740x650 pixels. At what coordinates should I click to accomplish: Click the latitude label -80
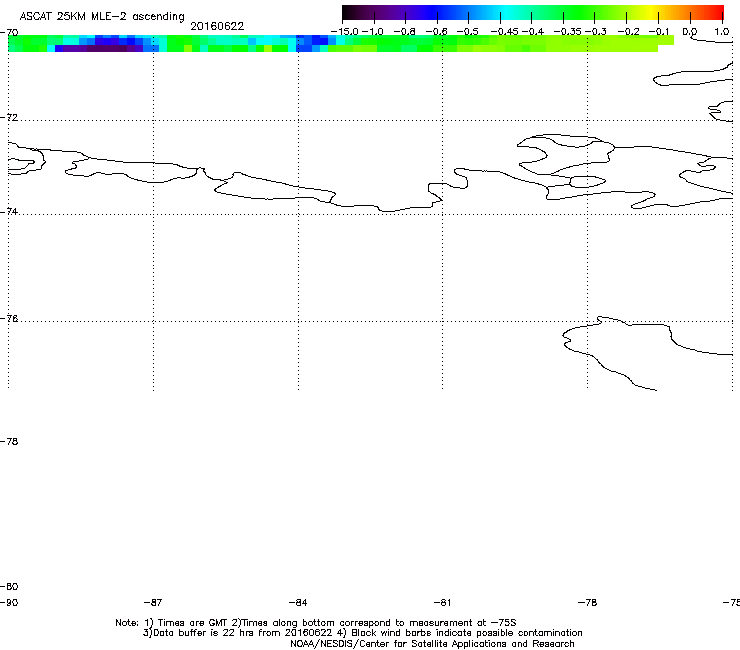tap(9, 586)
